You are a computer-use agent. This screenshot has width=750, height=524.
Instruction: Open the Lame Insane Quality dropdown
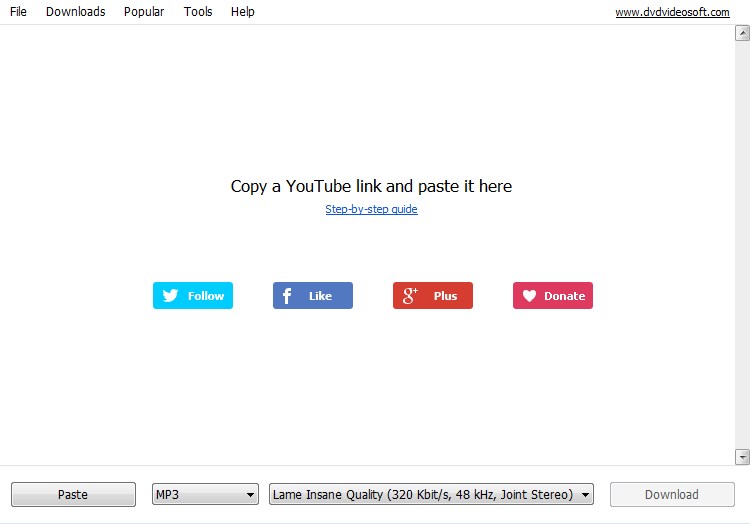pyautogui.click(x=431, y=494)
